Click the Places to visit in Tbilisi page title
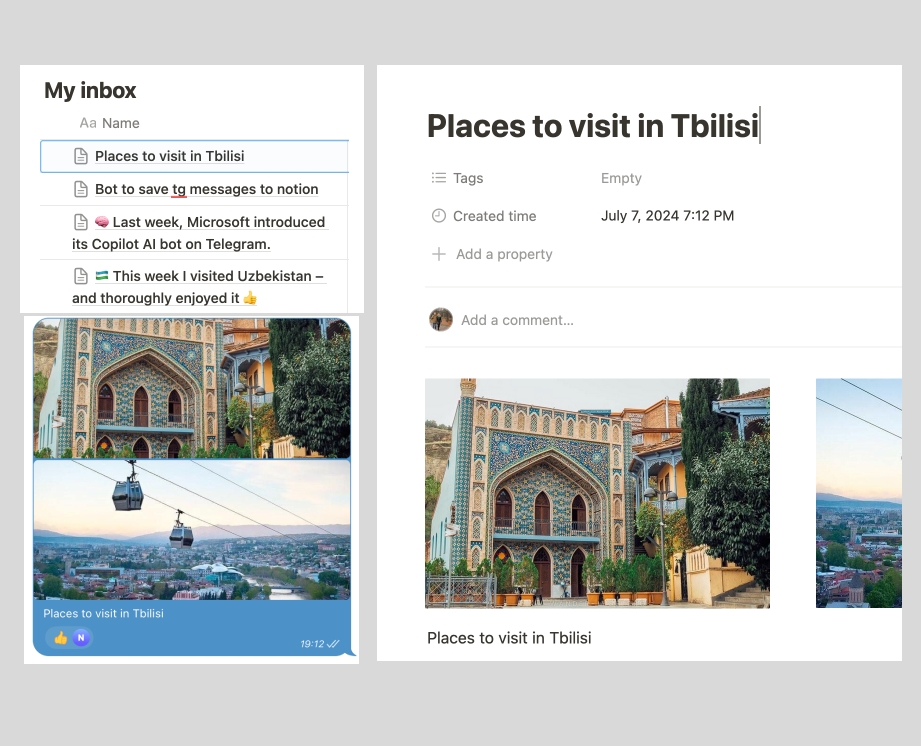This screenshot has width=921, height=746. (592, 126)
